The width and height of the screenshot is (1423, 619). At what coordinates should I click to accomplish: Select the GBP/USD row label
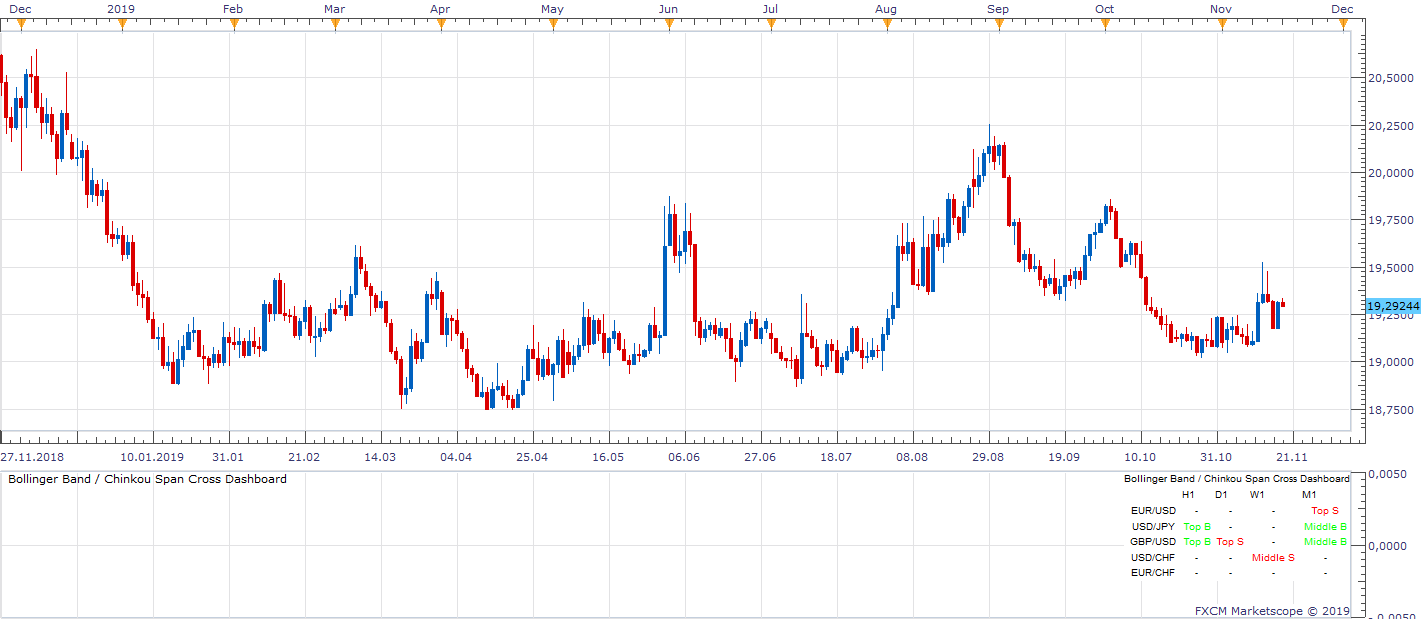click(1152, 541)
